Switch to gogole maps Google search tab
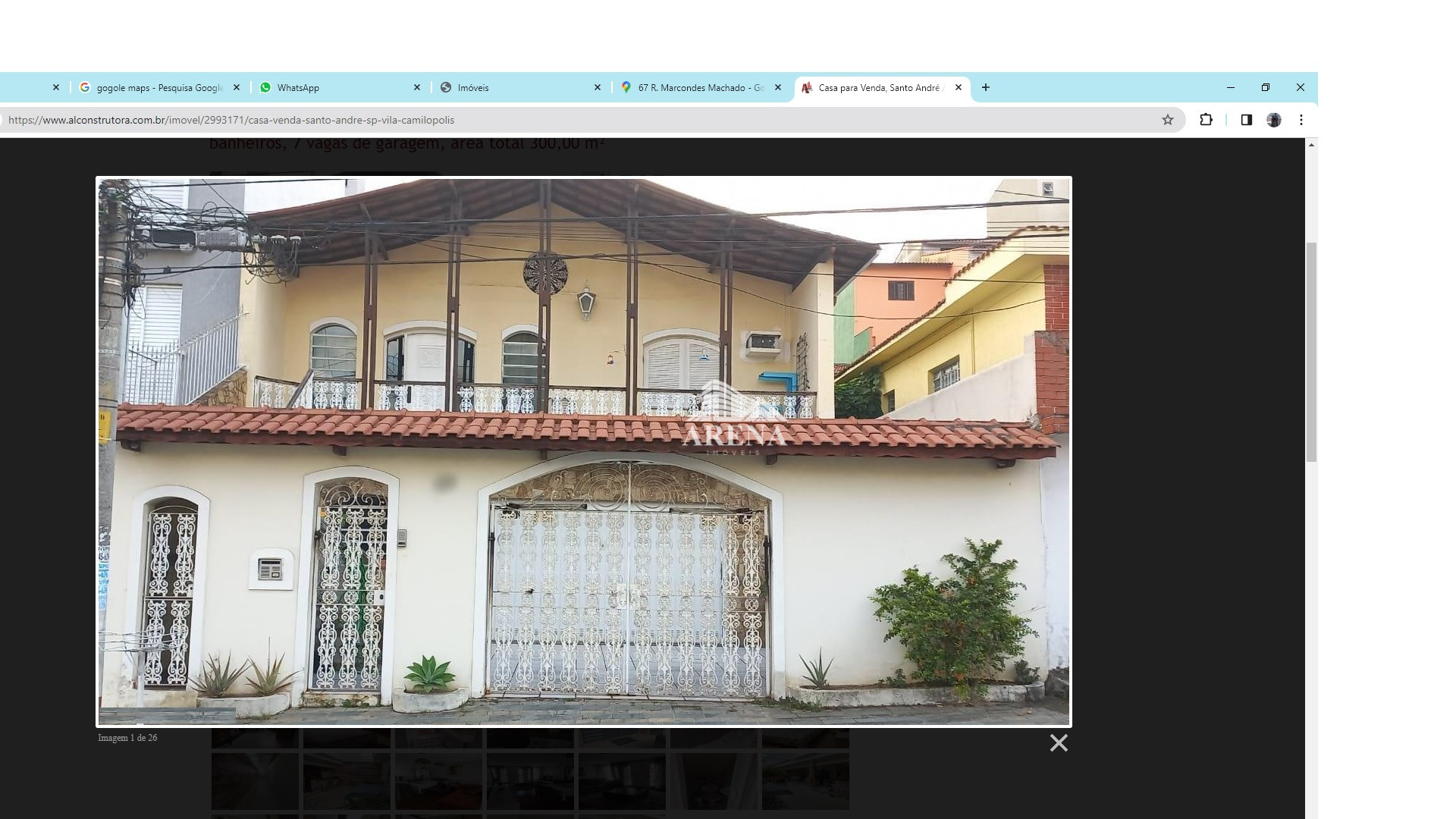 (158, 88)
